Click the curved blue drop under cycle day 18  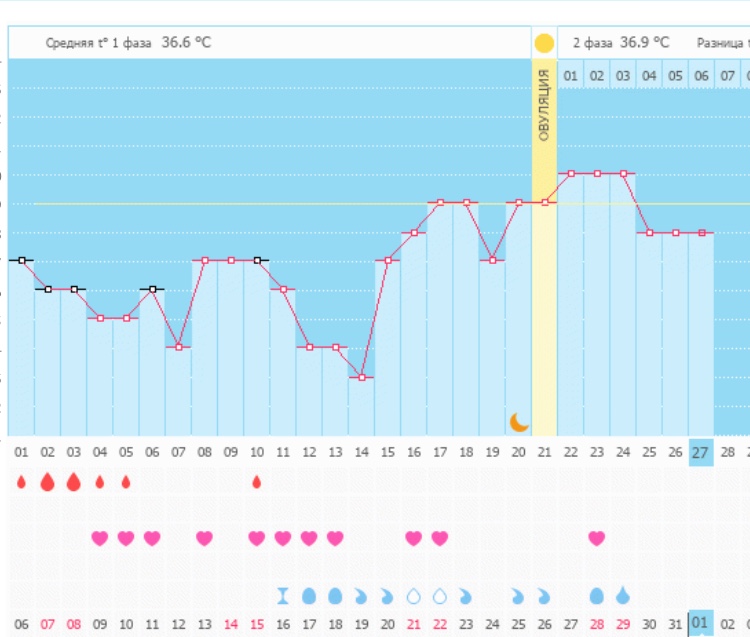465,596
